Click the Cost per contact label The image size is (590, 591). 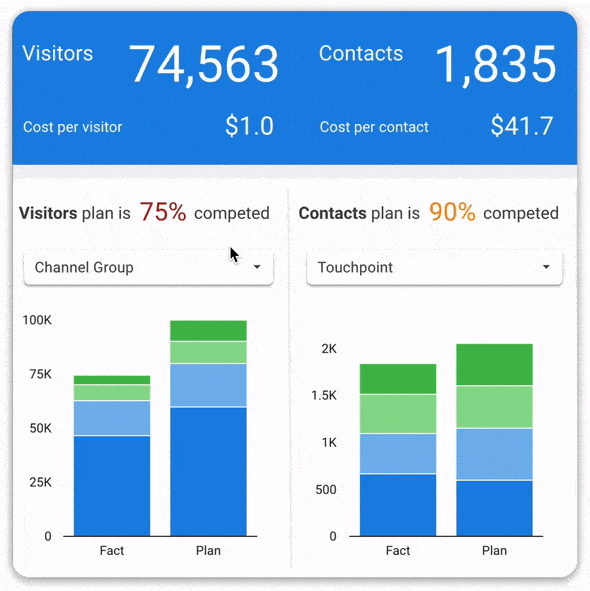374,127
